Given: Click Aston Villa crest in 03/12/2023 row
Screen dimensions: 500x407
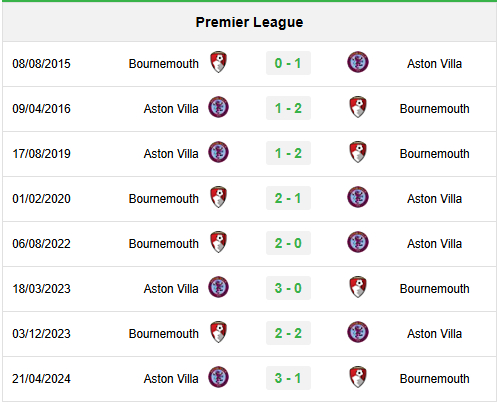Looking at the screenshot, I should (x=358, y=332).
